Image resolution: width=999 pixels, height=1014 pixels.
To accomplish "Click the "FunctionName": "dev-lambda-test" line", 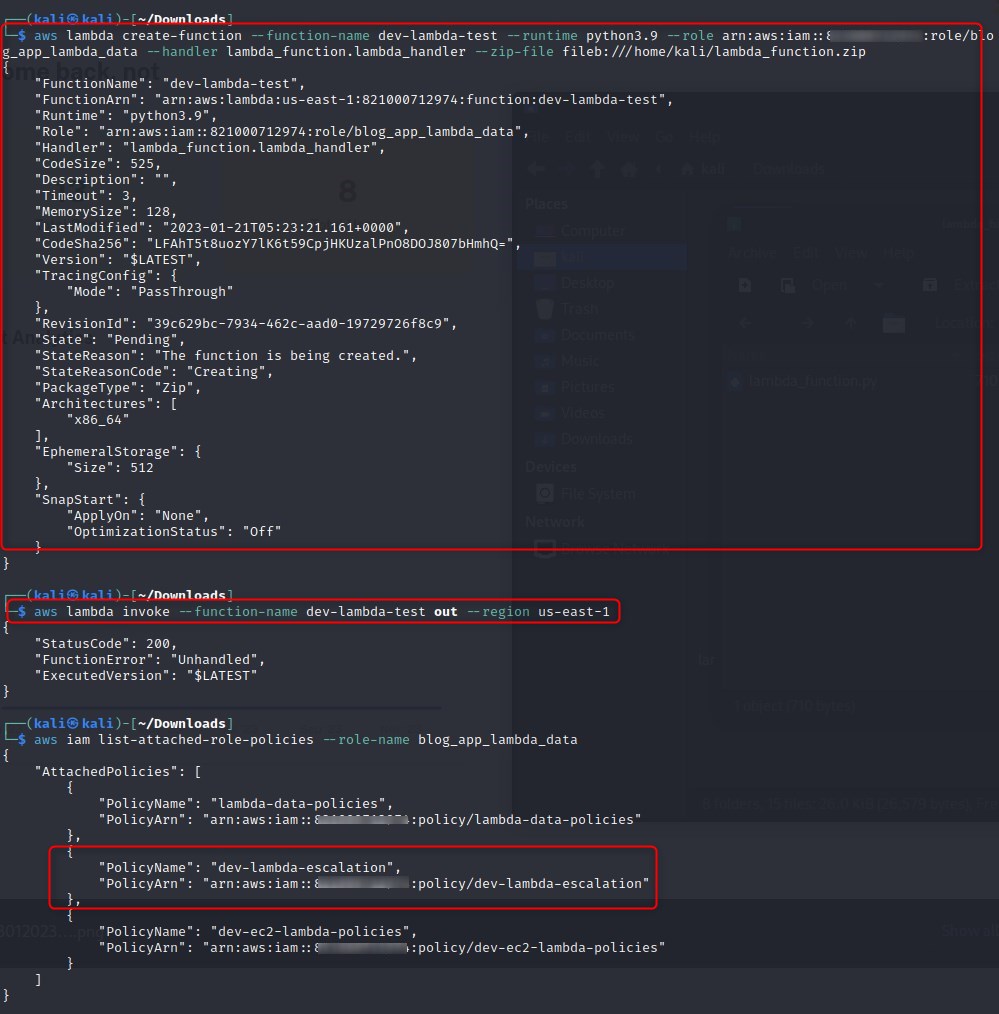I will tap(169, 83).
